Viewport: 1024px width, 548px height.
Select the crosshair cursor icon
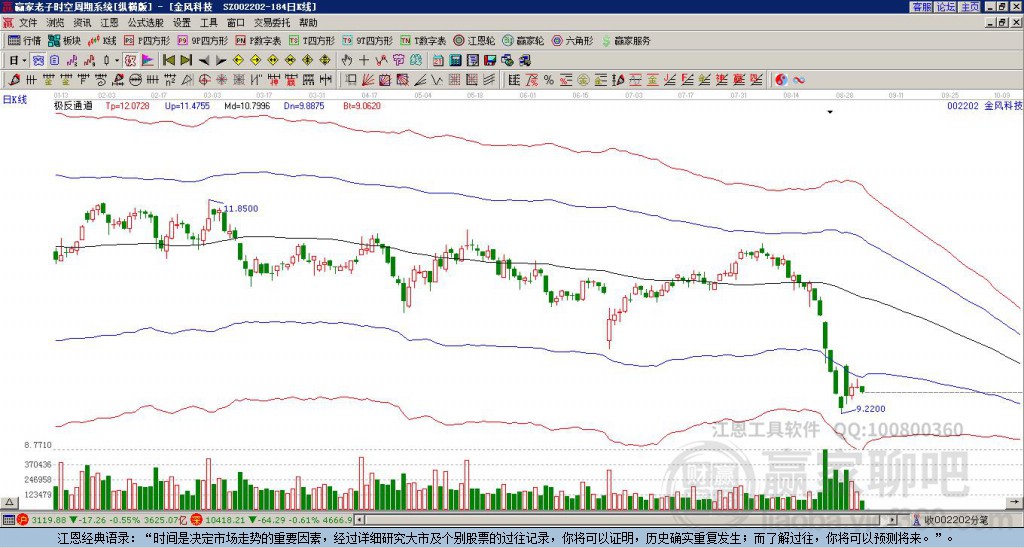pos(364,61)
